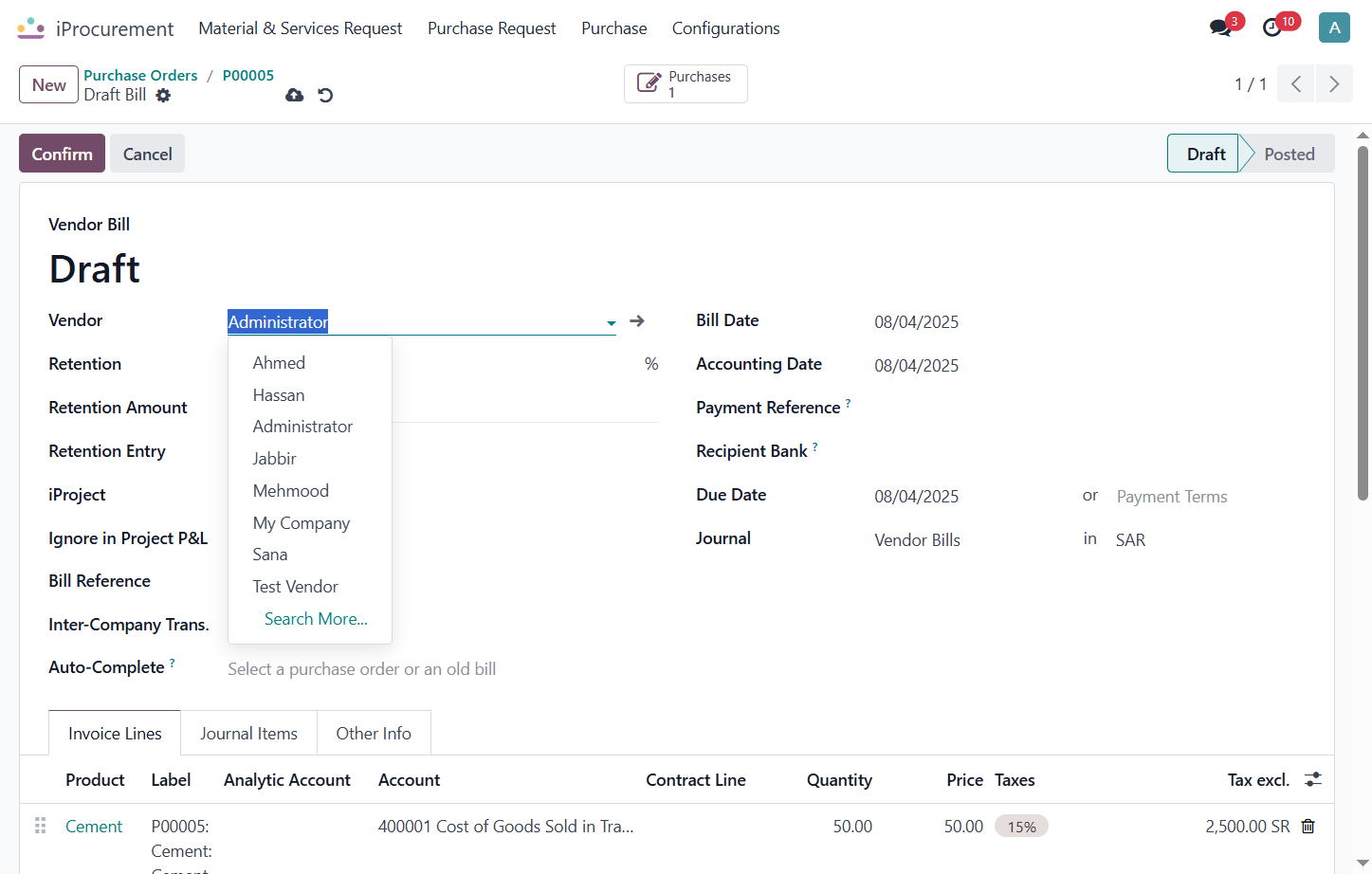The image size is (1372, 874).
Task: Open Material & Services Request menu
Action: click(301, 28)
